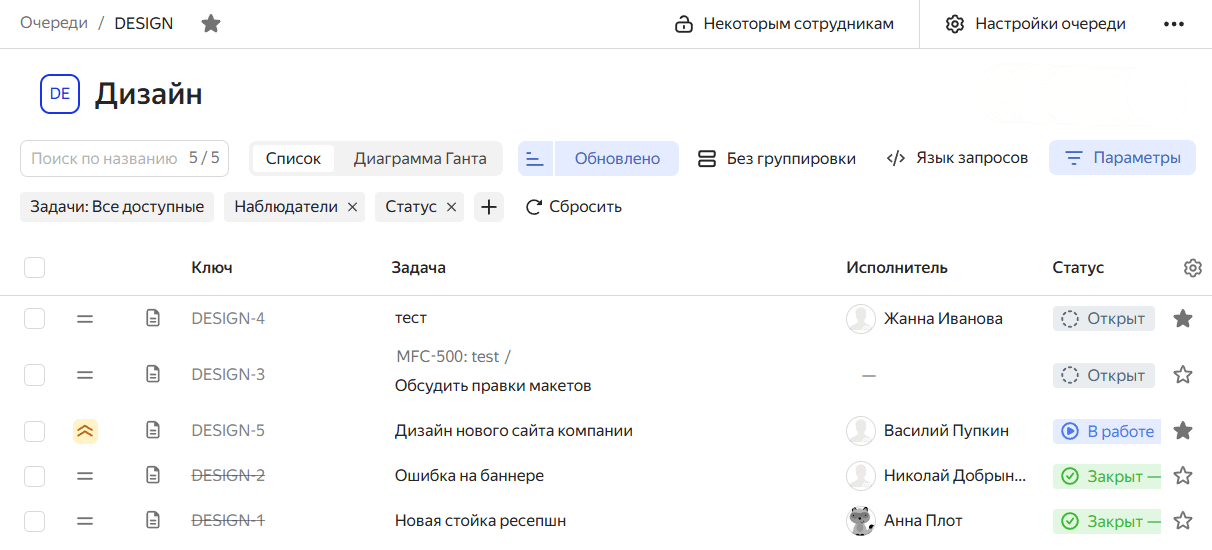Open the three-dots more options menu
This screenshot has width=1212, height=550.
1174,24
